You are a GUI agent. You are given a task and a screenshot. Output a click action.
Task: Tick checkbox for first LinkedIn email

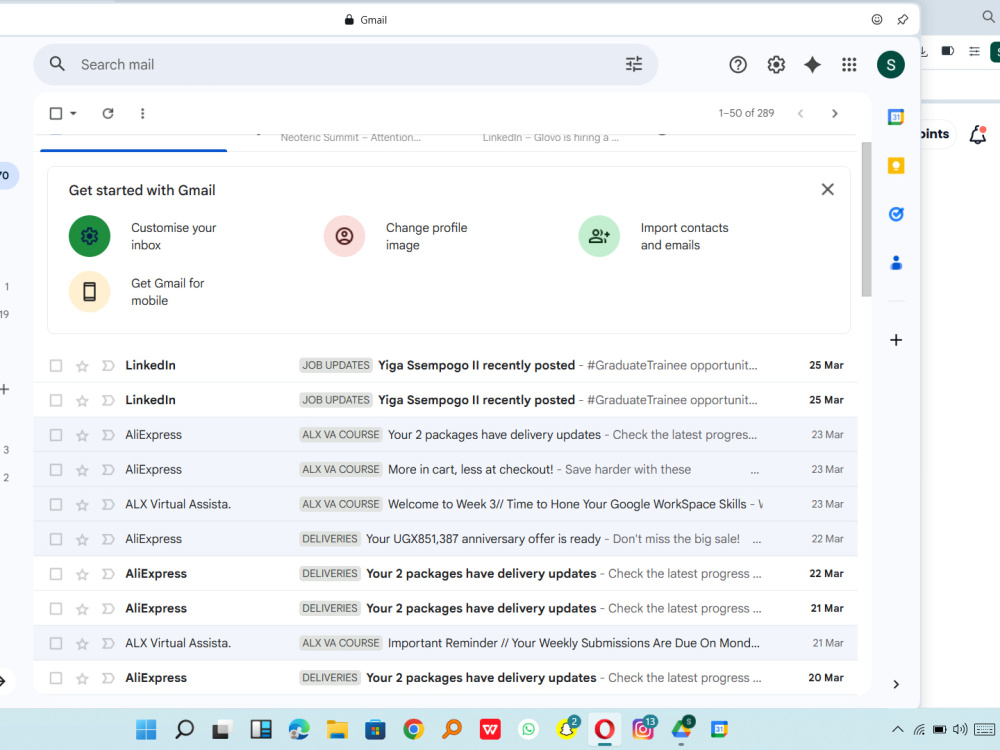point(56,366)
